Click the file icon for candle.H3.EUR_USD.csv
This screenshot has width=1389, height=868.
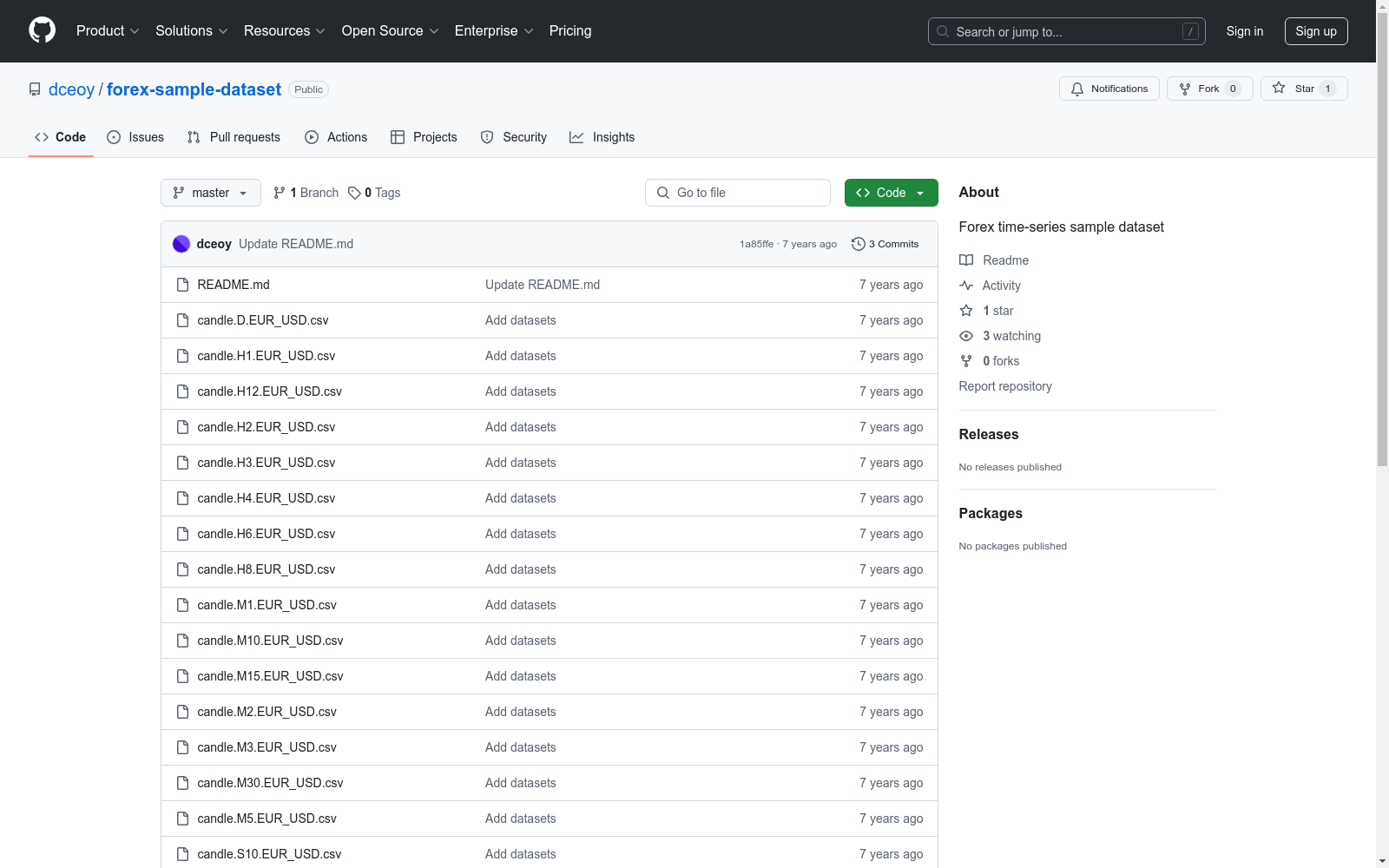pos(182,463)
